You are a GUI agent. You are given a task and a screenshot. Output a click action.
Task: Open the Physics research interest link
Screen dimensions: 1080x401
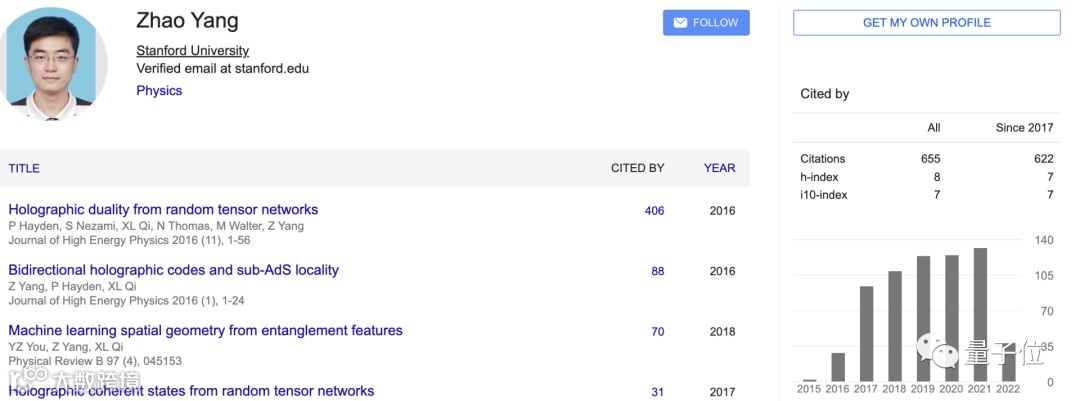[159, 91]
